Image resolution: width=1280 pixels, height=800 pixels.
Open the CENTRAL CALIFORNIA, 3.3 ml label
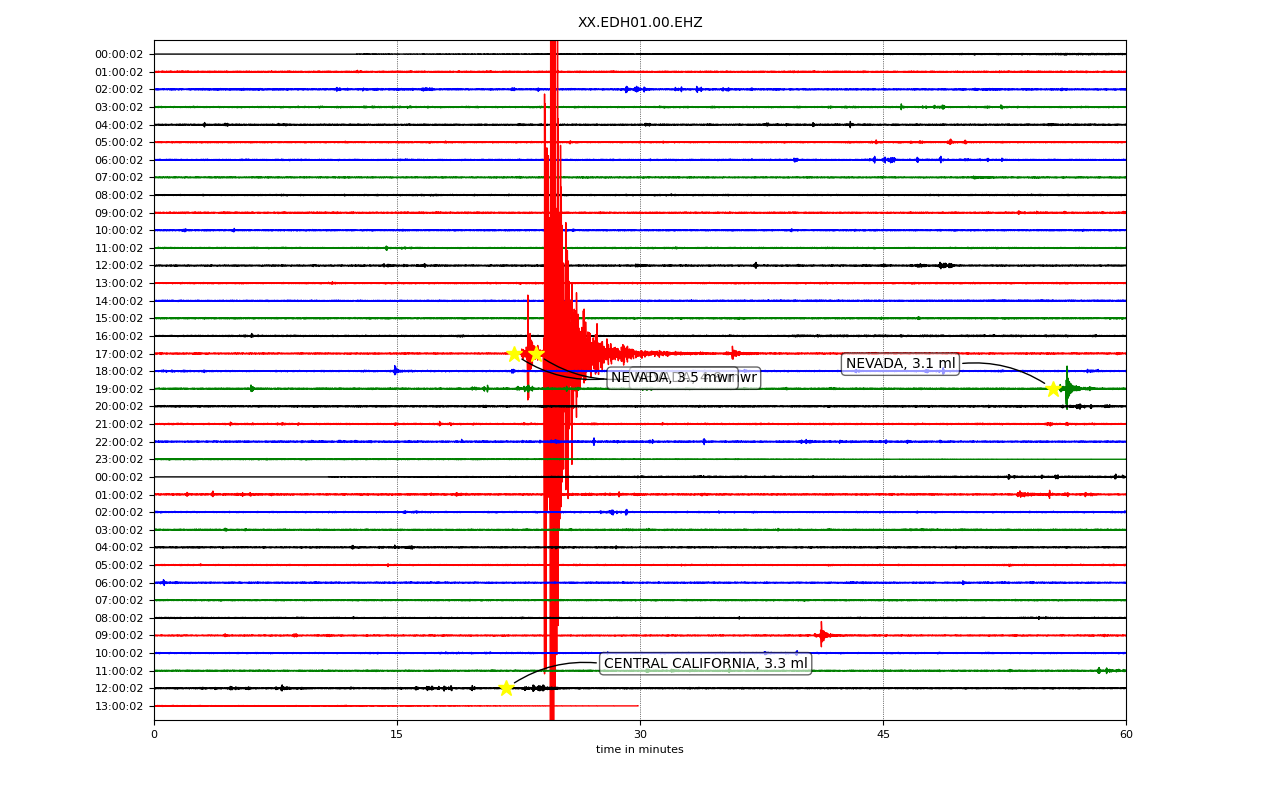pos(705,663)
